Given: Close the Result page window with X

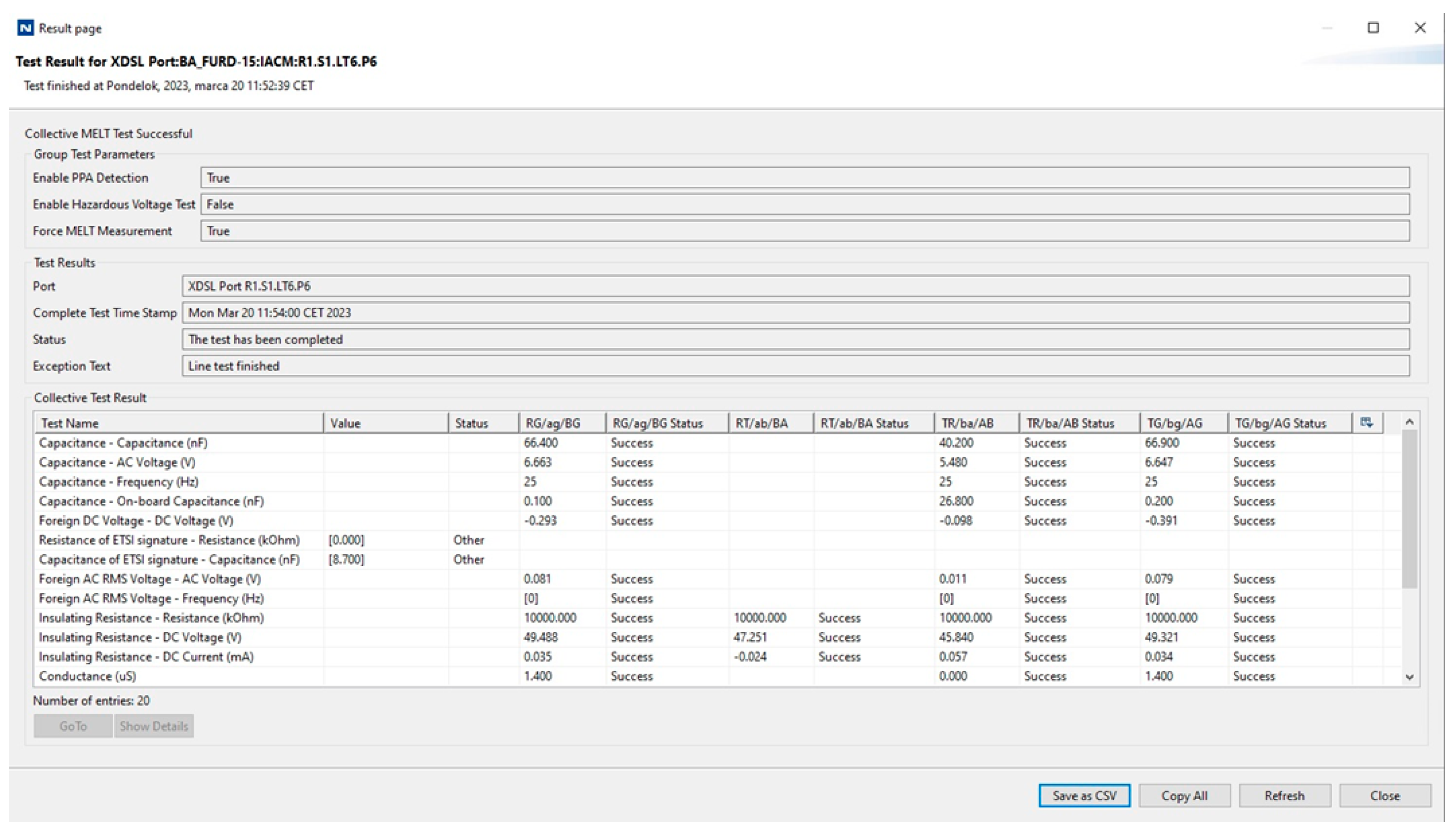Looking at the screenshot, I should (x=1419, y=28).
